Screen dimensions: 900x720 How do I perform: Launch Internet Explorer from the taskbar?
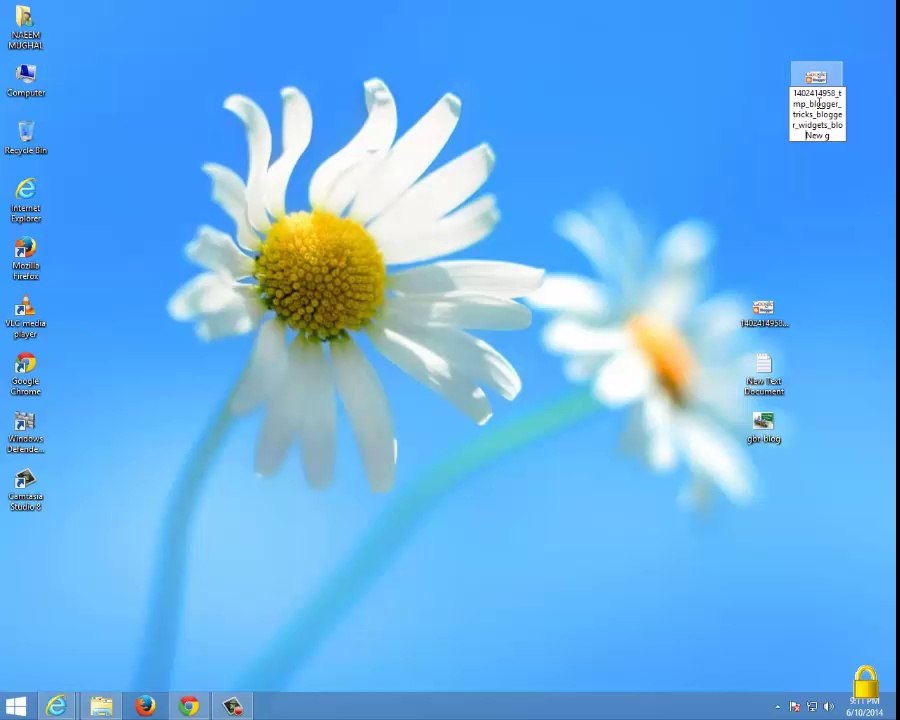[x=56, y=706]
